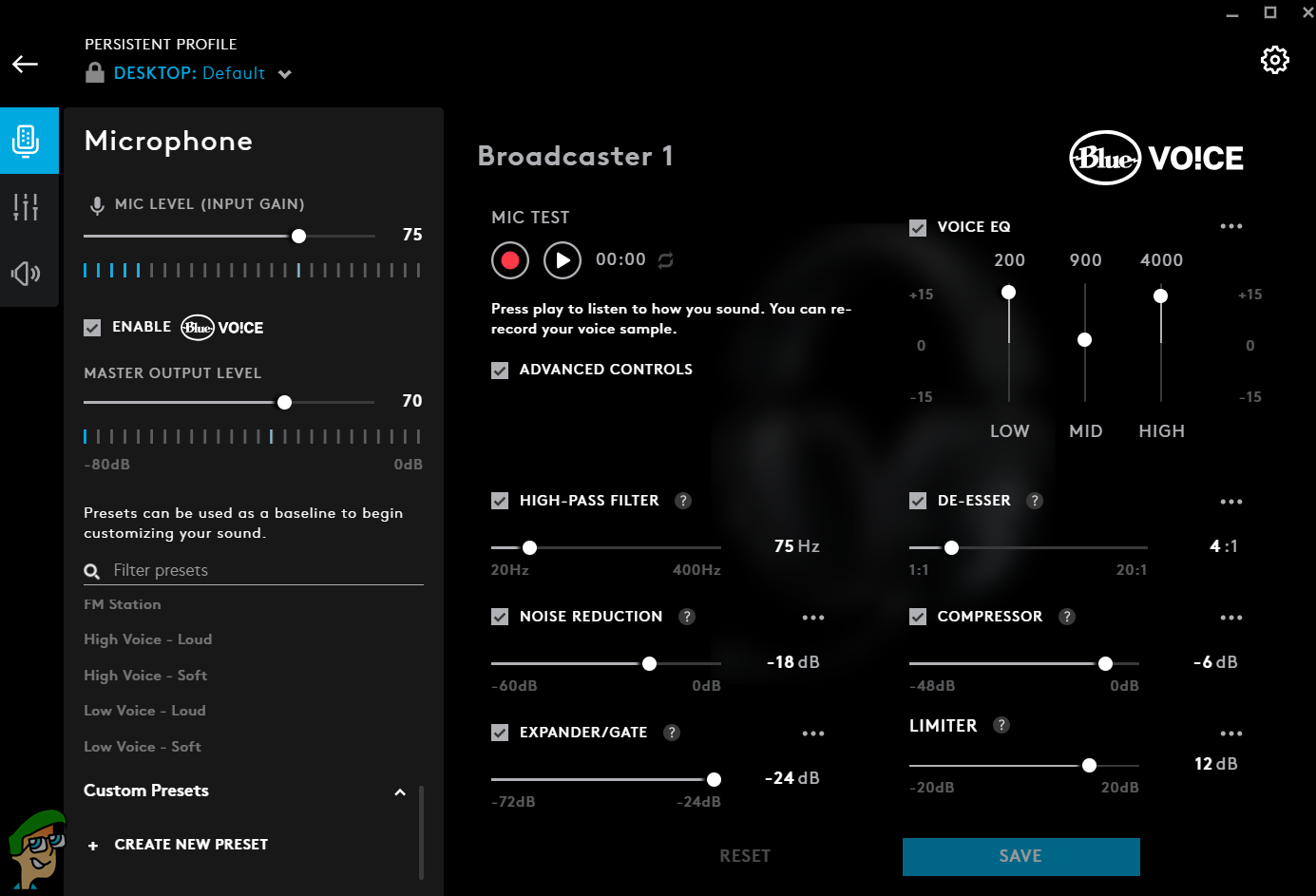Go back using the left arrow
This screenshot has height=896, width=1316.
tap(25, 64)
